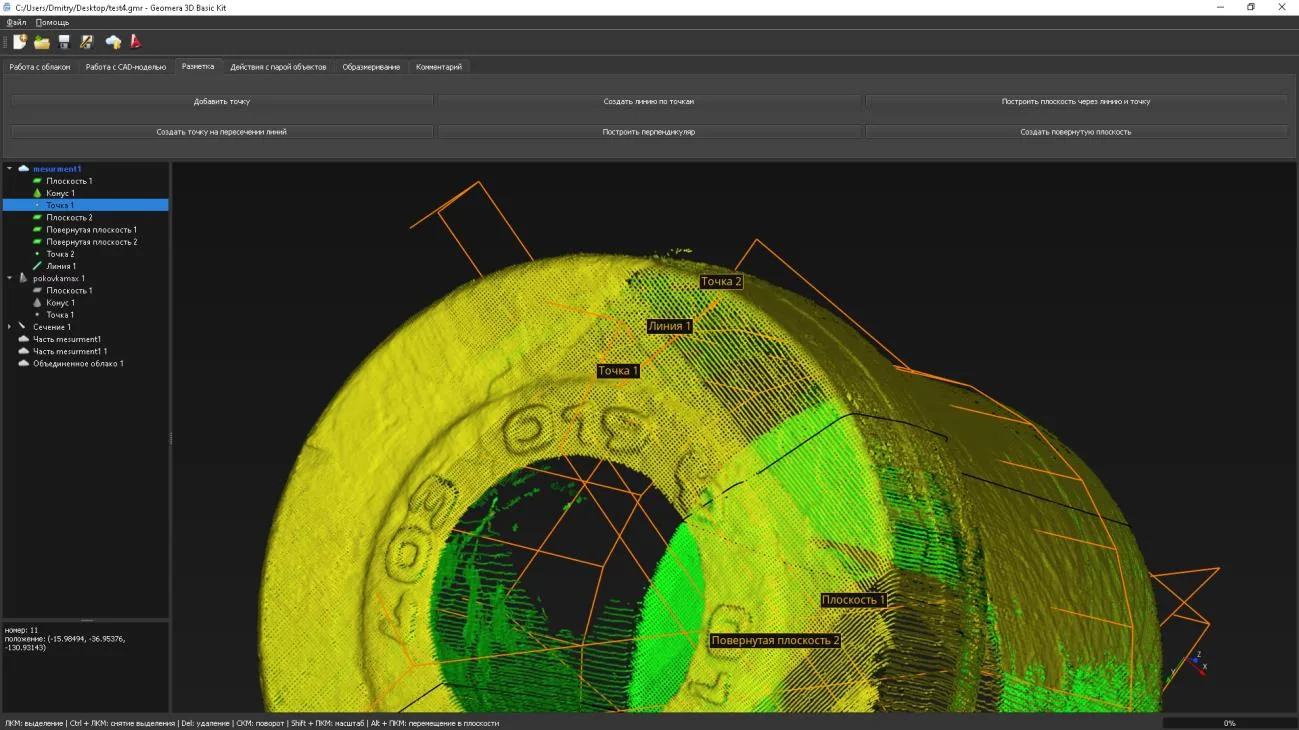Click the gray model icon beside pokovkamax 1
This screenshot has width=1299, height=730.
[23, 278]
